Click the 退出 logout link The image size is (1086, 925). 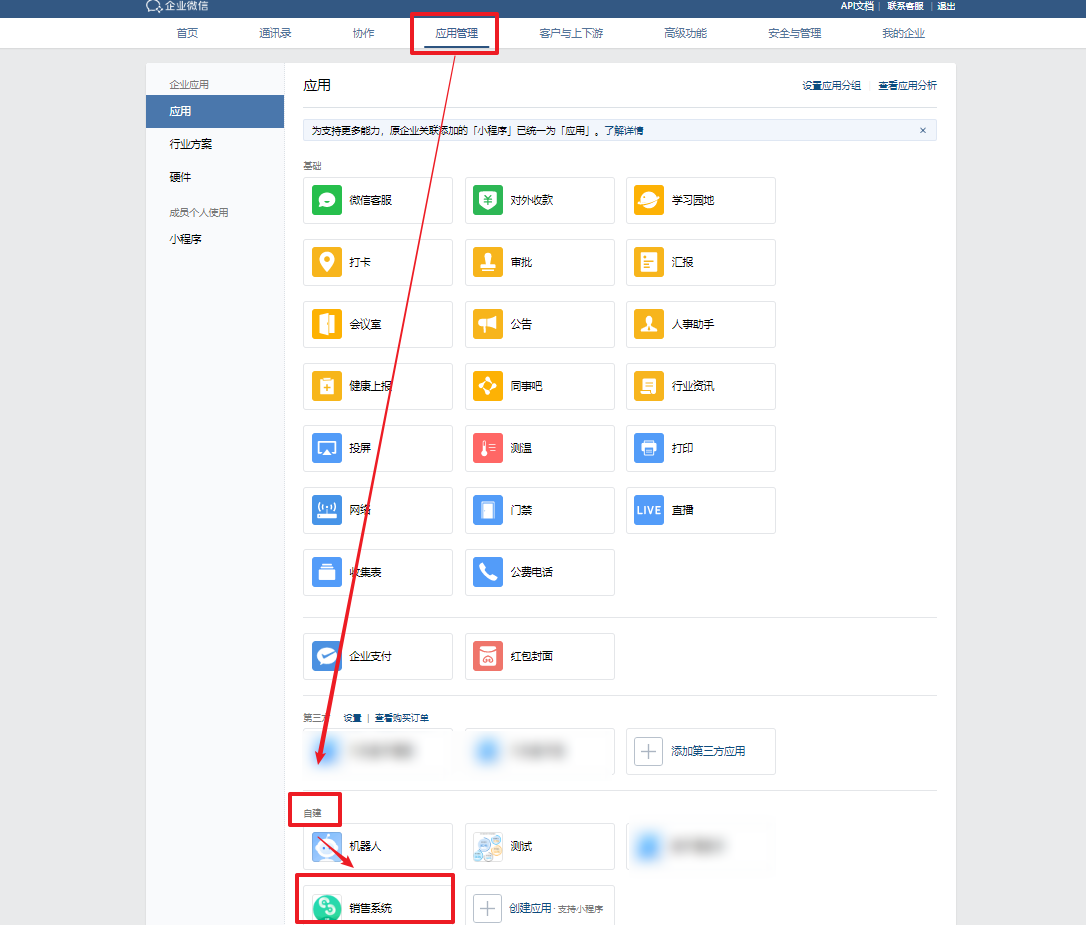click(x=946, y=6)
